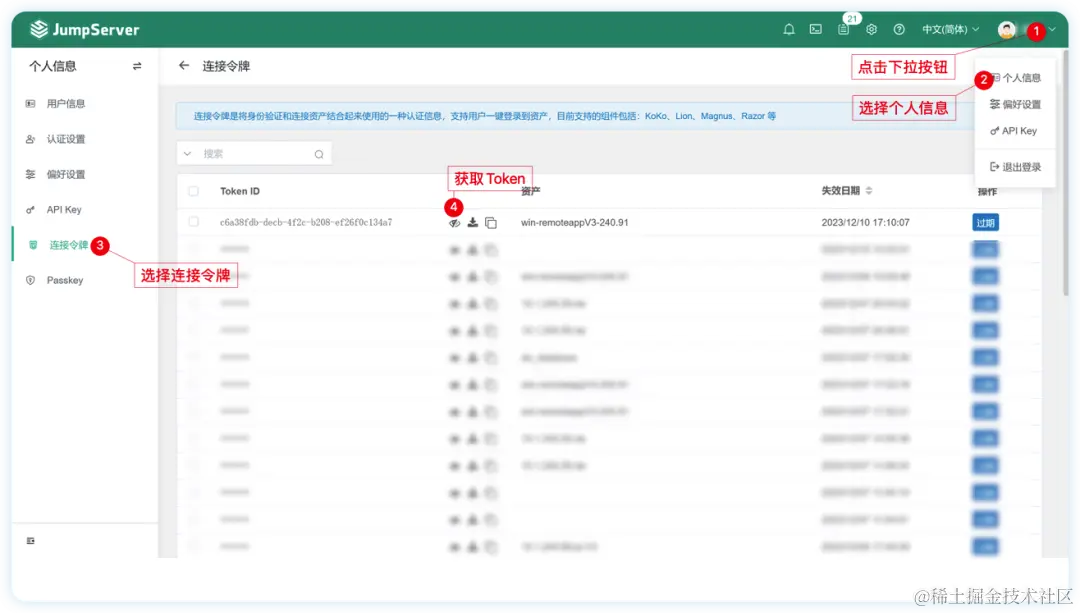
Task: Open 用户信息 in the sidebar
Action: click(x=65, y=103)
